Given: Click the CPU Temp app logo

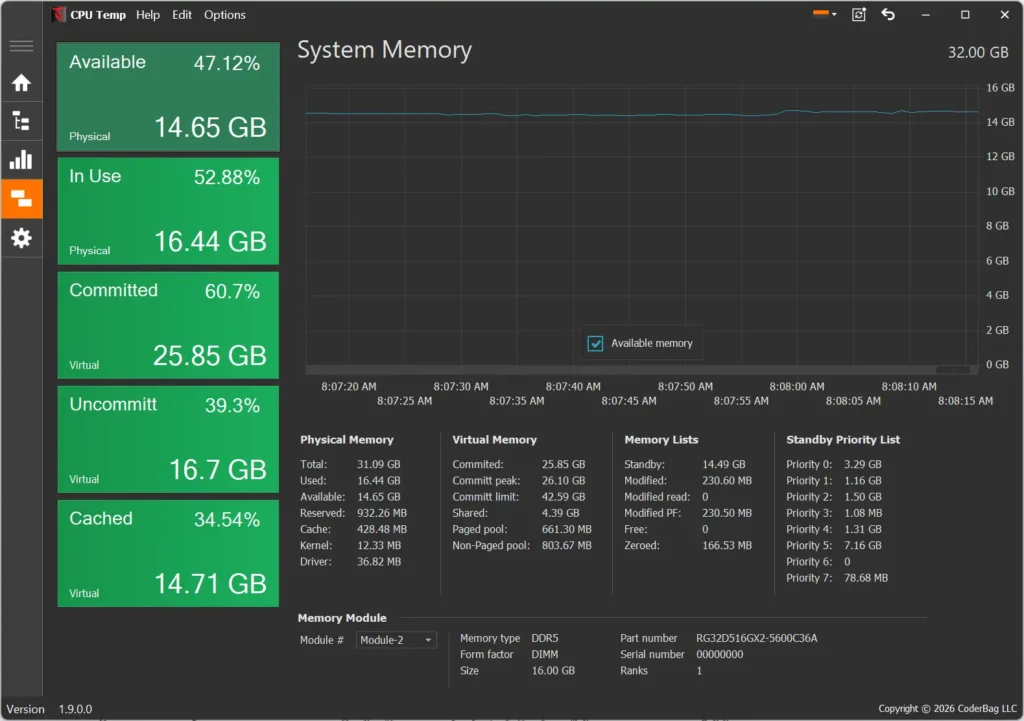Looking at the screenshot, I should [x=59, y=14].
